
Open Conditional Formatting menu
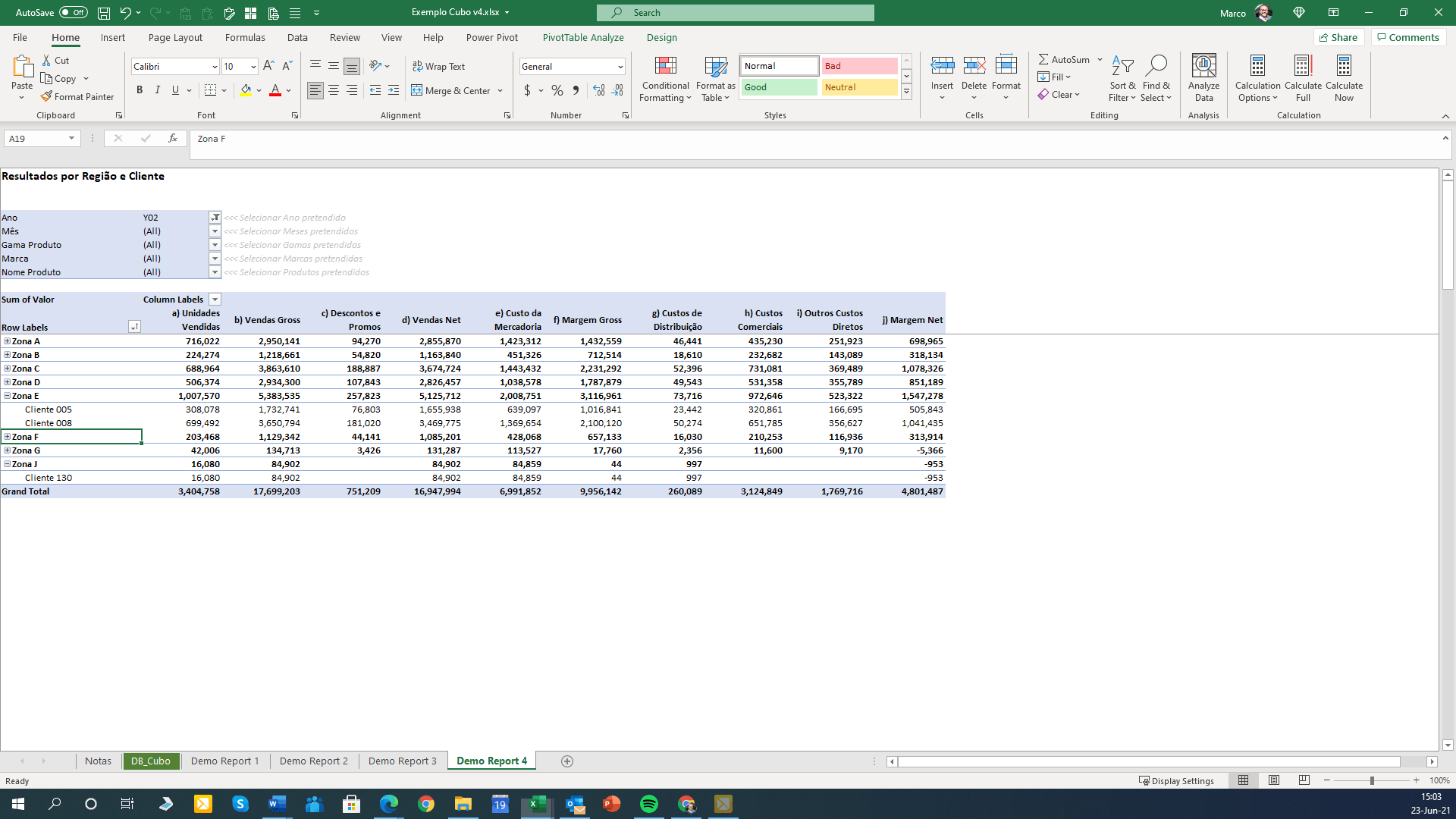(665, 80)
